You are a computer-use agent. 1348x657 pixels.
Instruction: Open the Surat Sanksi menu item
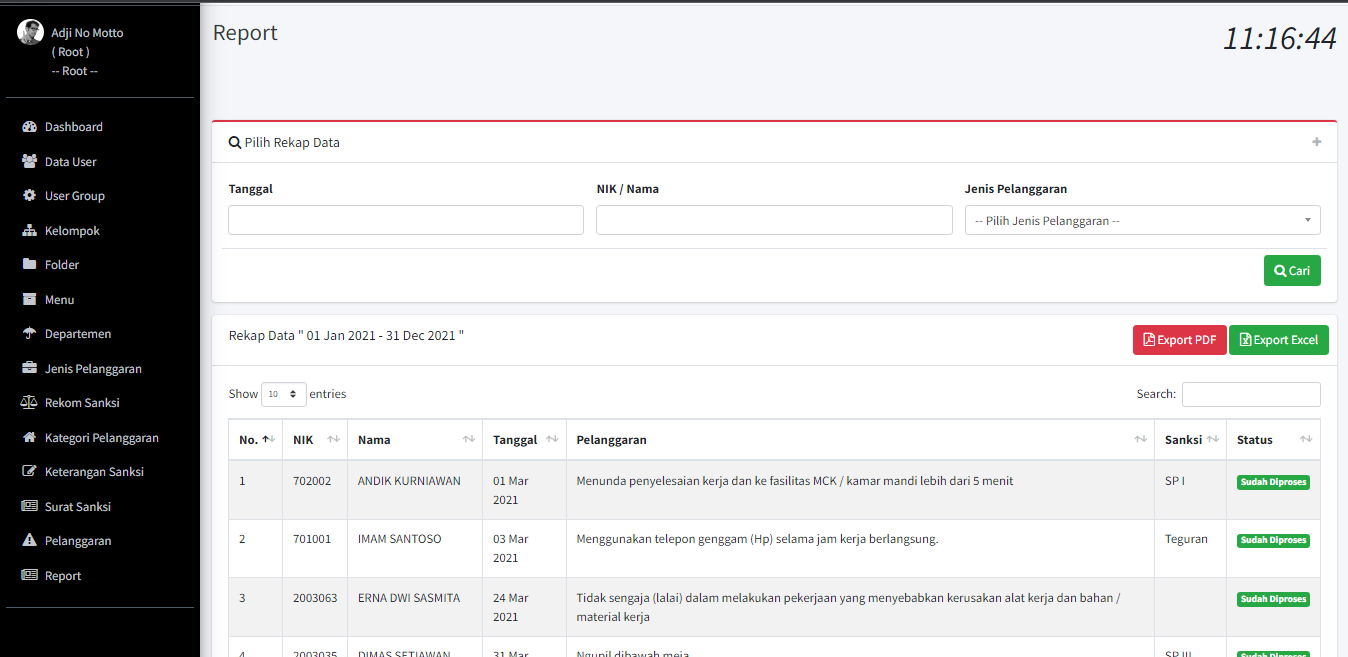(x=77, y=507)
